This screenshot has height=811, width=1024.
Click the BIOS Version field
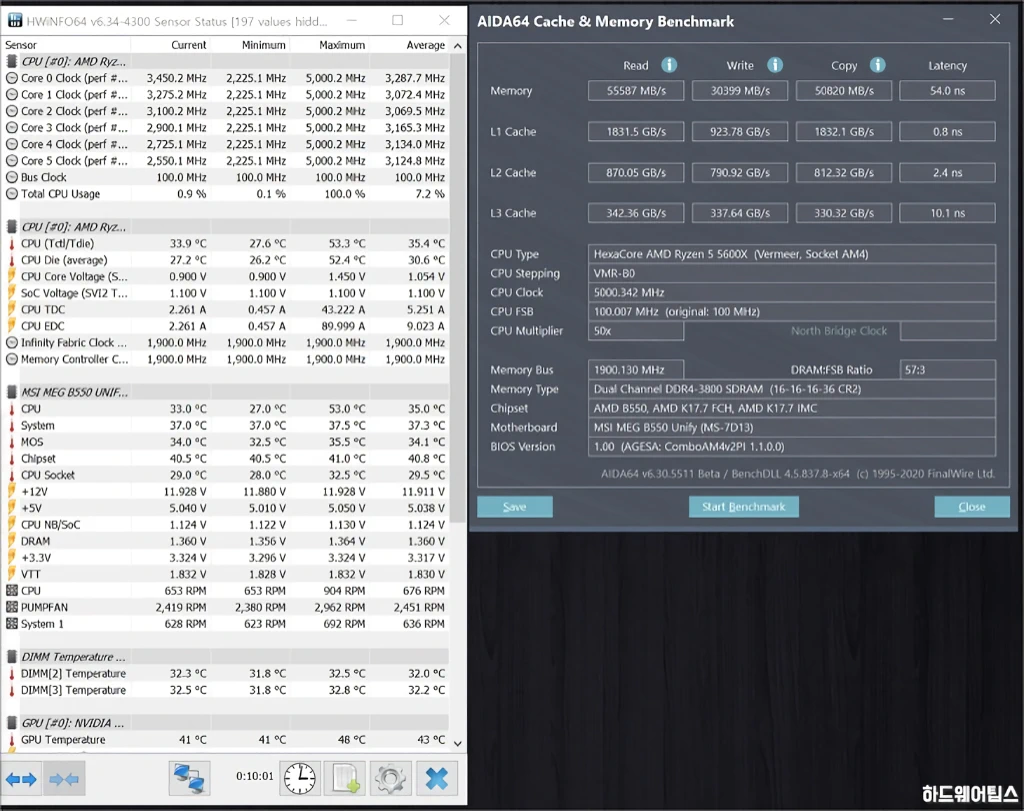click(792, 447)
